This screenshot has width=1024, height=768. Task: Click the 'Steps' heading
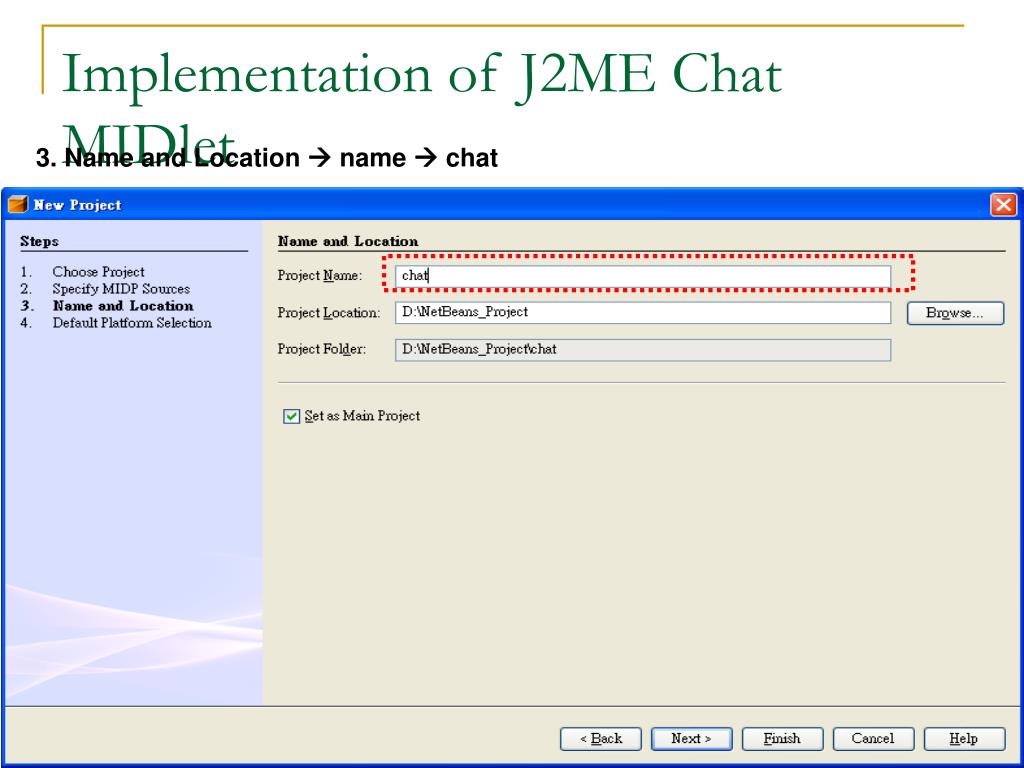pos(39,241)
